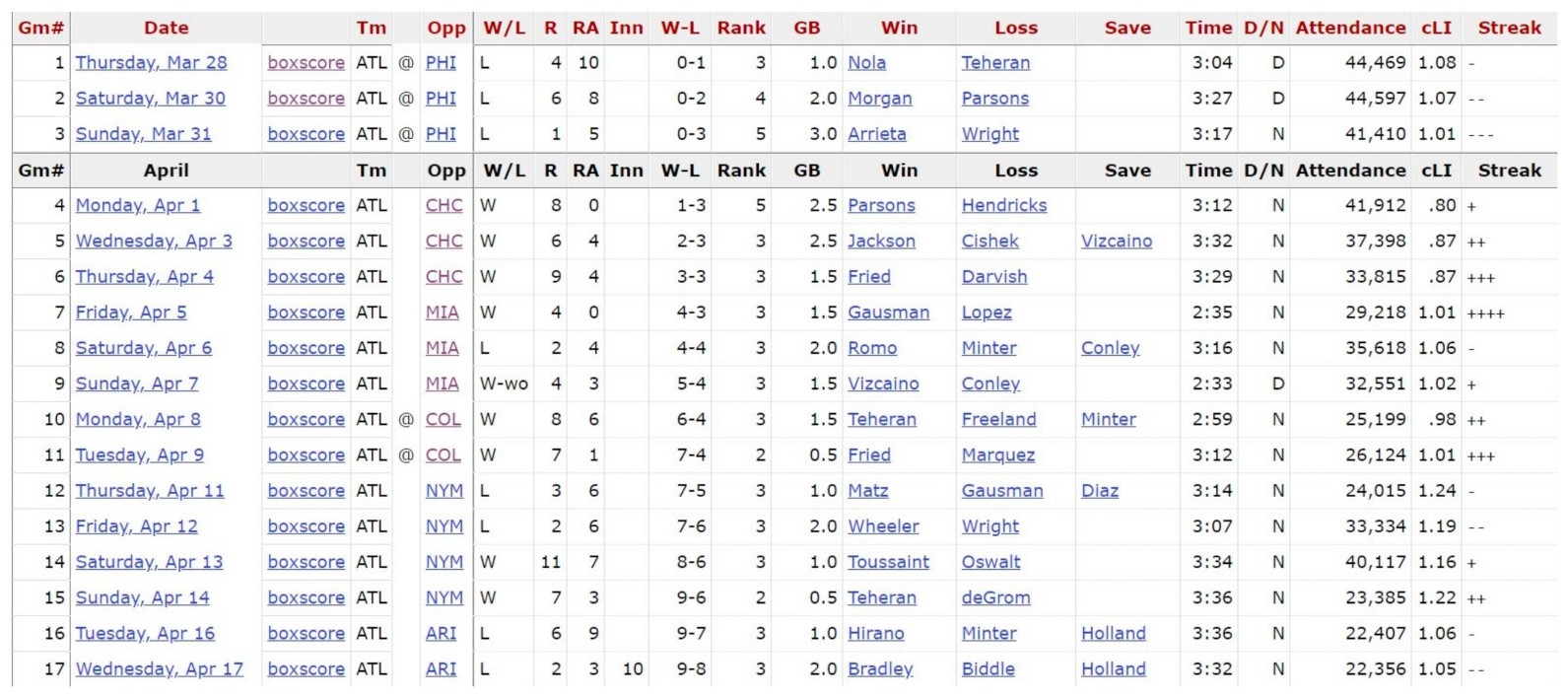Click the Hirano winning pitcher link
The height and width of the screenshot is (697, 1568).
click(x=875, y=634)
